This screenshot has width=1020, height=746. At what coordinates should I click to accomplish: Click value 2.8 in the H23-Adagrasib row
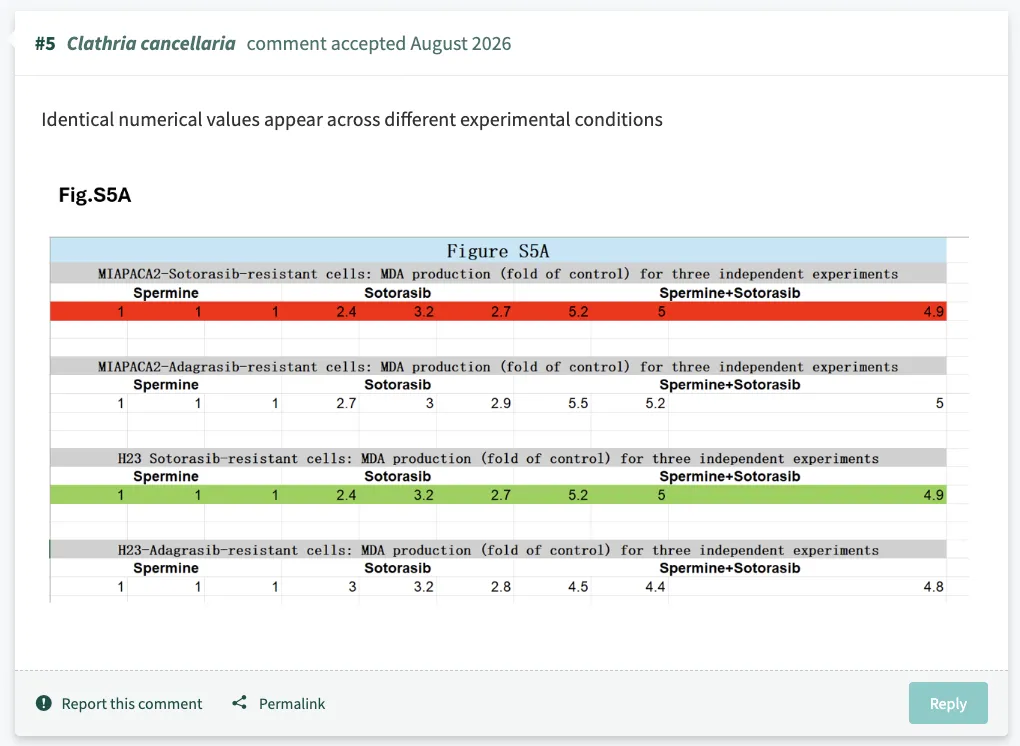[500, 587]
